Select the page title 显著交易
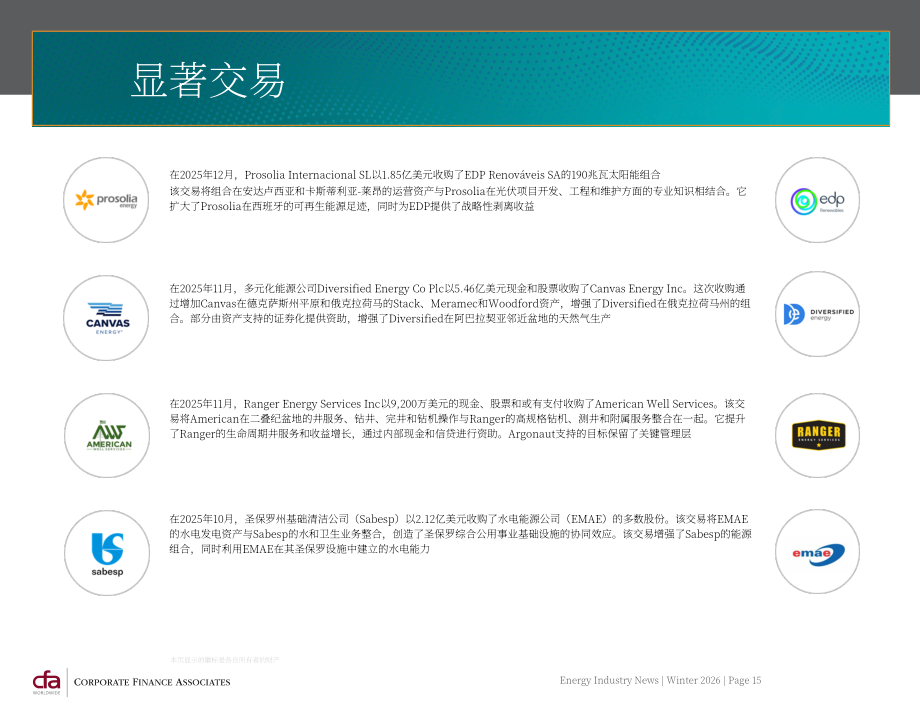This screenshot has height=711, width=920. [x=208, y=80]
